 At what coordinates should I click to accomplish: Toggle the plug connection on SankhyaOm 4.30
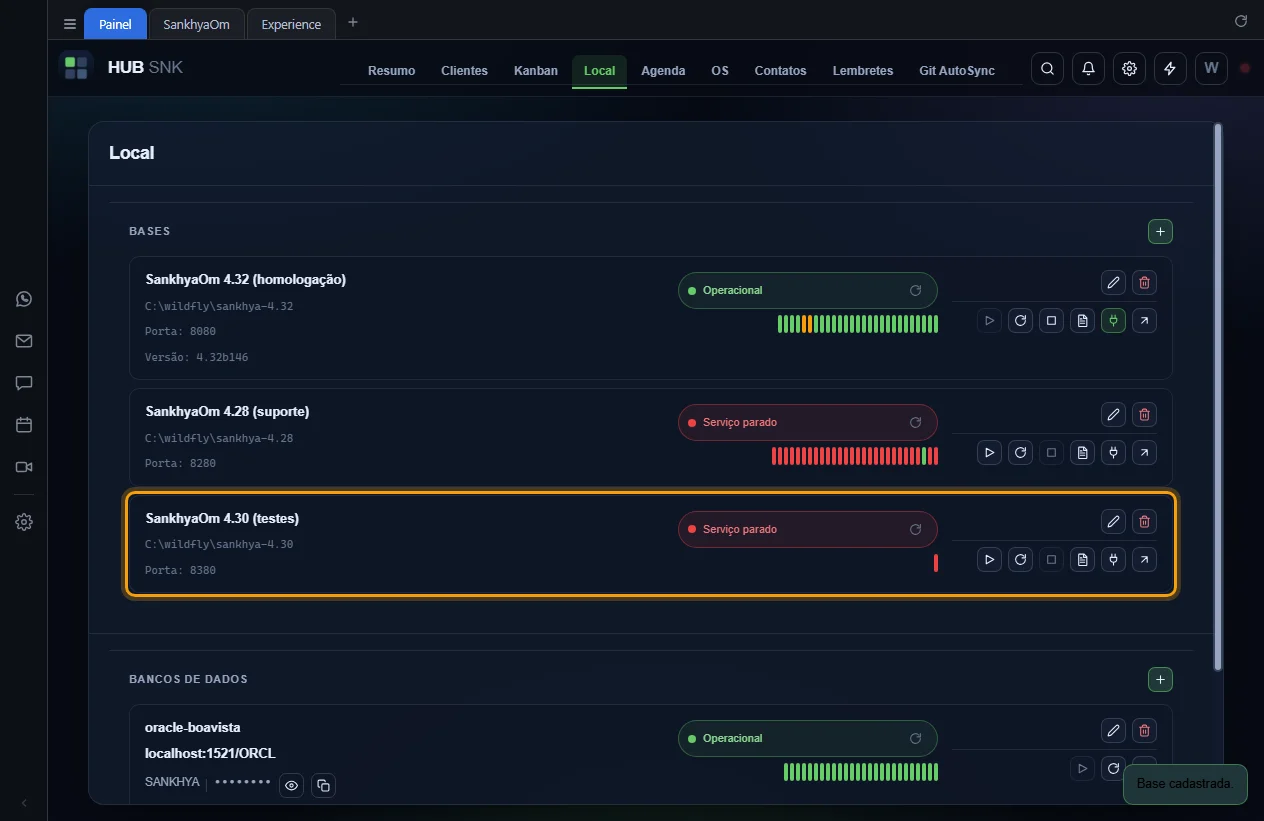1113,560
